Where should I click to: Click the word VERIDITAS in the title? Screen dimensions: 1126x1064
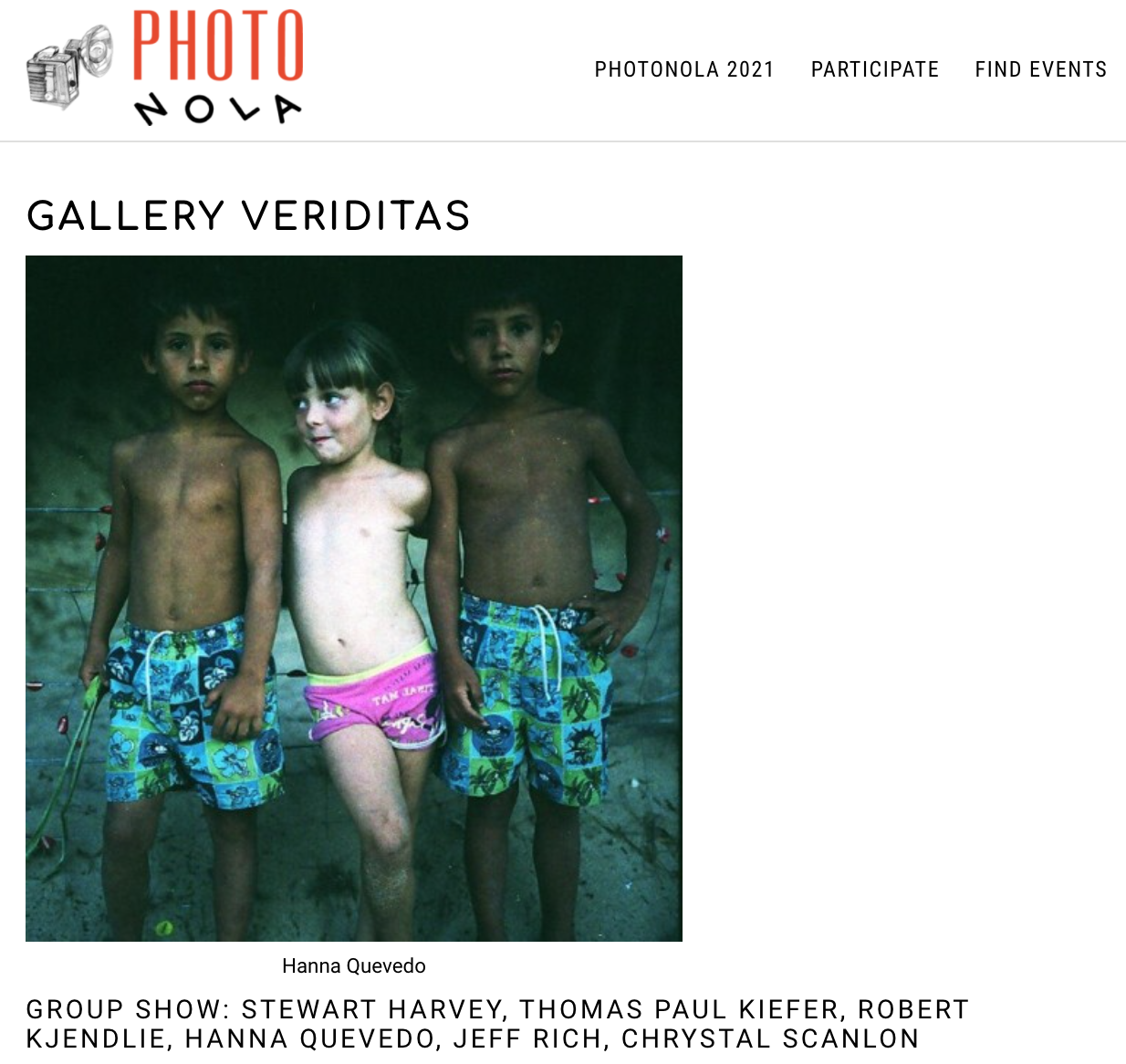coord(357,216)
